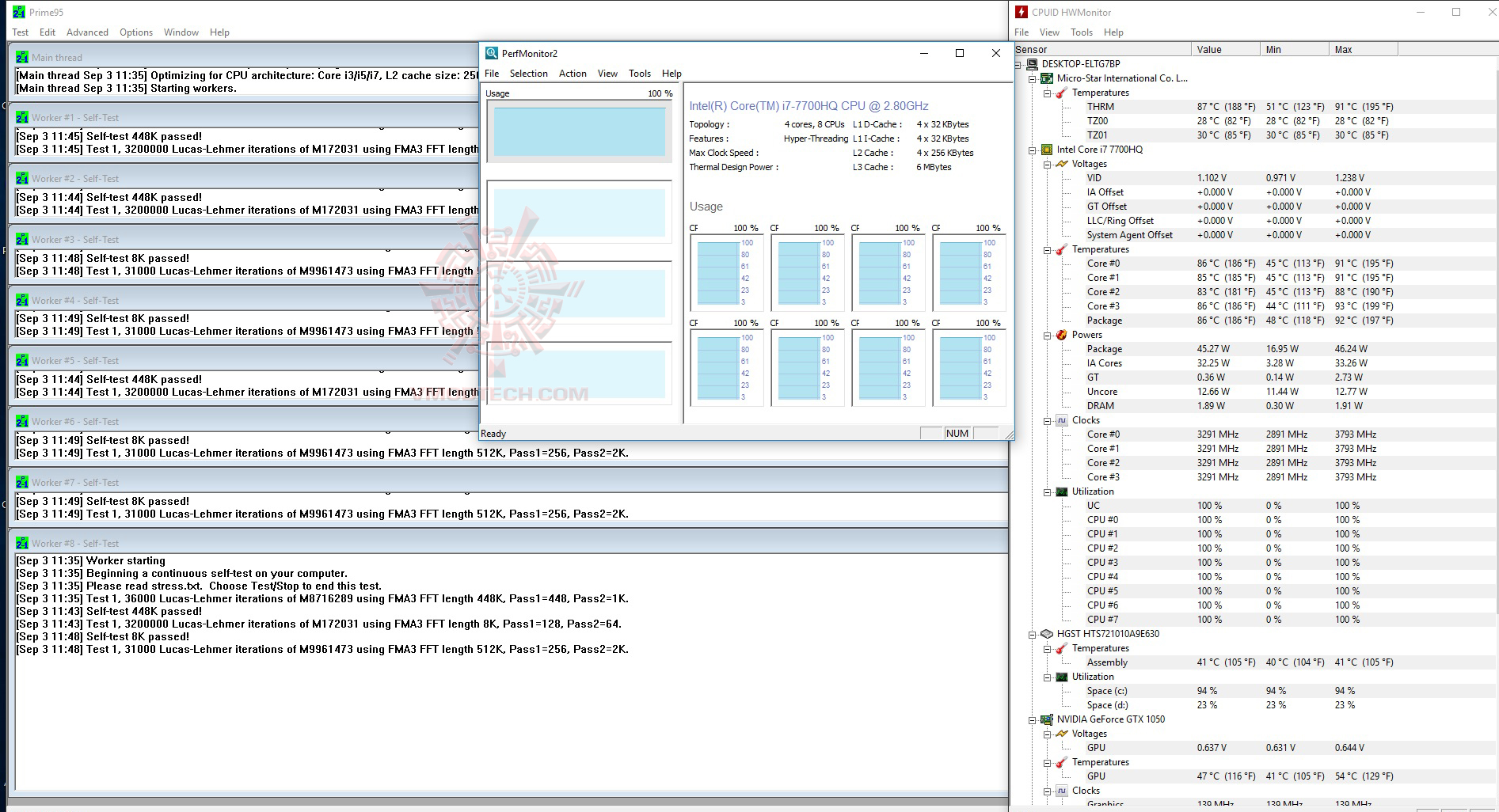Collapse Clocks under Intel Core i7
Image resolution: width=1499 pixels, height=812 pixels.
[1048, 420]
